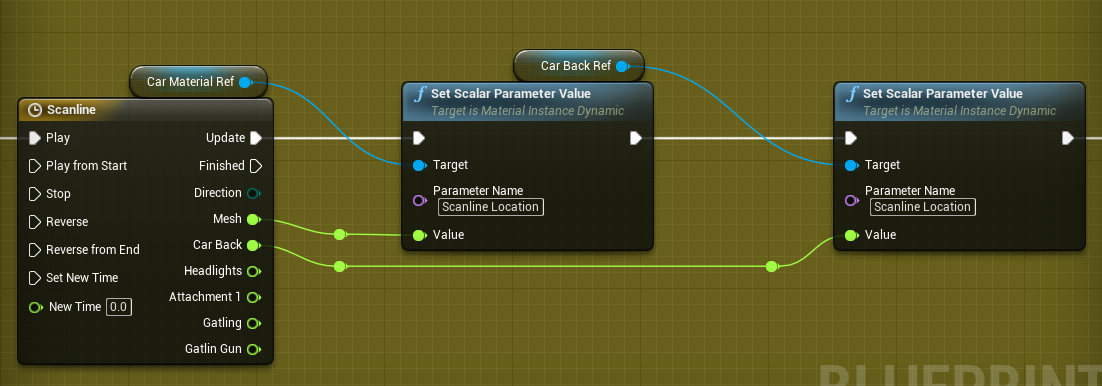The image size is (1102, 386).
Task: Click first Set Scalar node exec output pin
Action: [x=636, y=138]
